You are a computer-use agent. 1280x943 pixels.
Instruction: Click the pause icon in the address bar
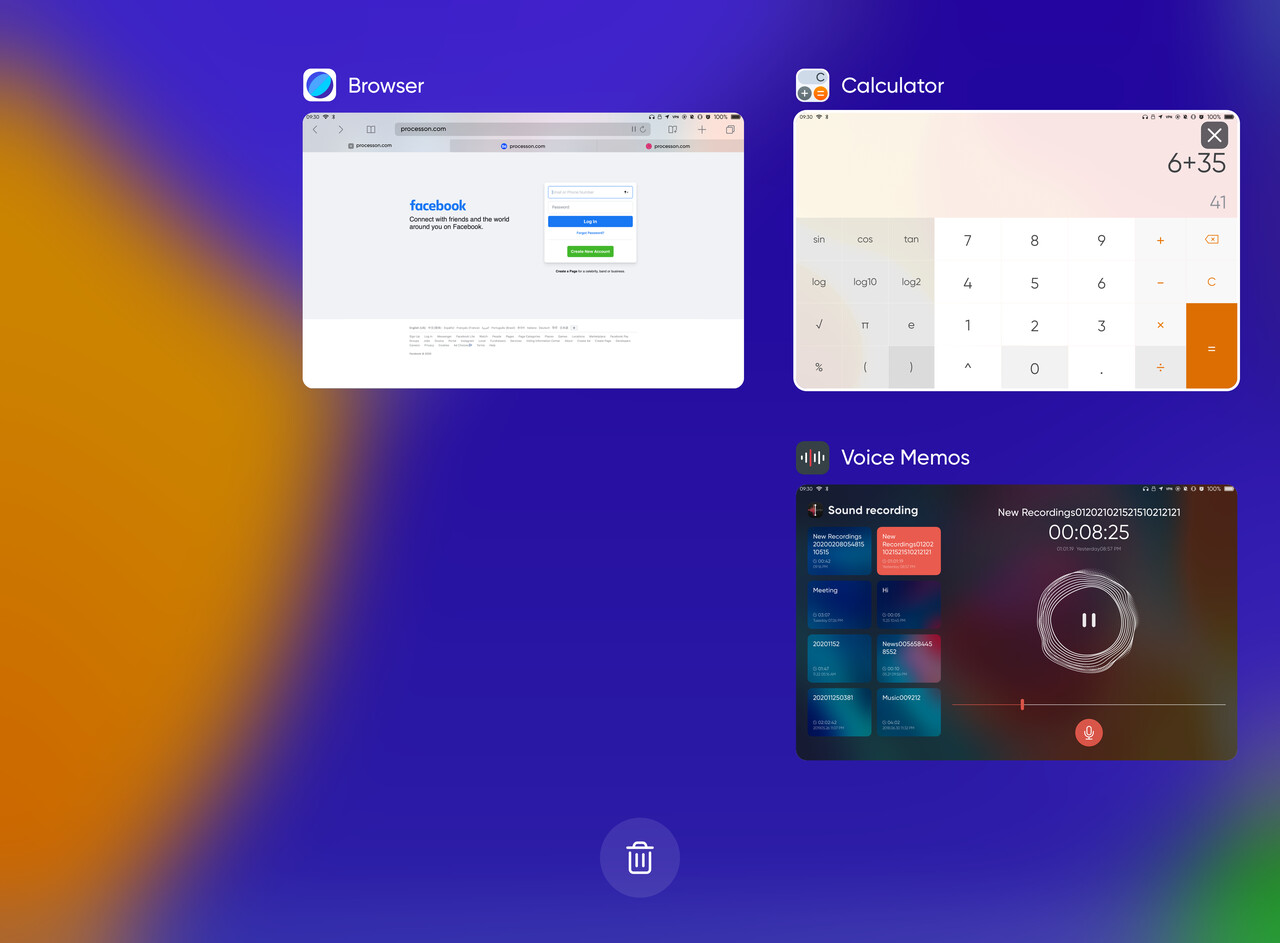click(x=633, y=129)
